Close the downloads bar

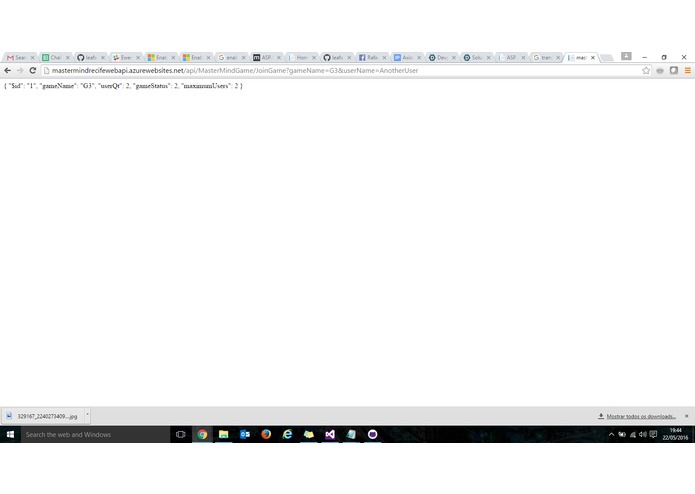coord(687,416)
